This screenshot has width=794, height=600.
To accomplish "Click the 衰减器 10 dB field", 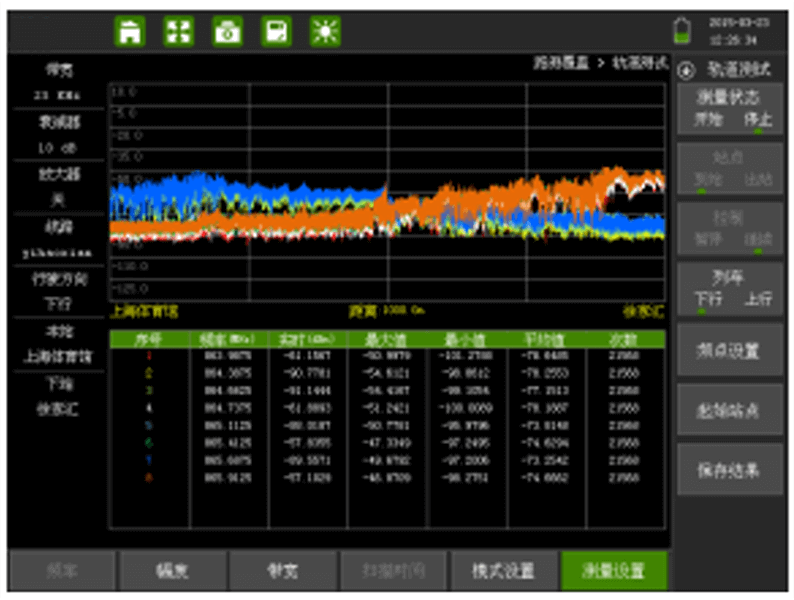I will 58,135.
